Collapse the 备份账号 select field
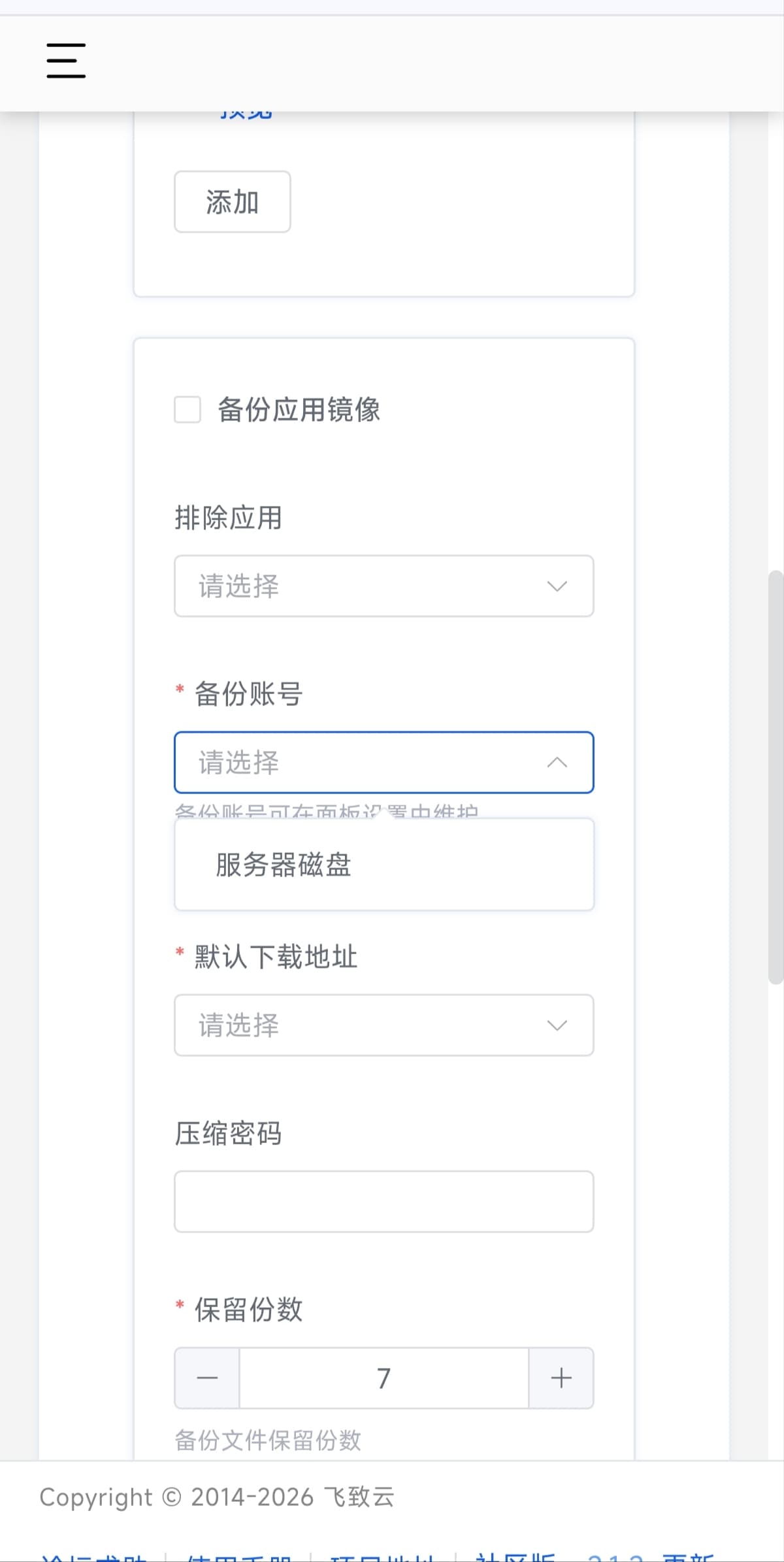This screenshot has width=784, height=1562. click(366, 763)
